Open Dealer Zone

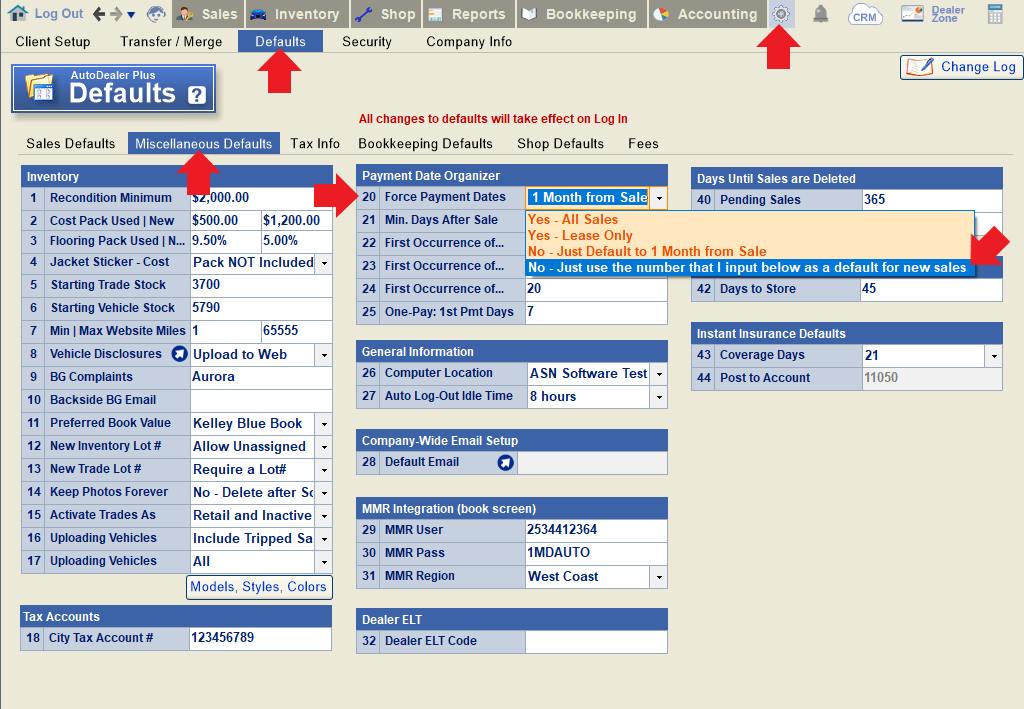coord(933,14)
